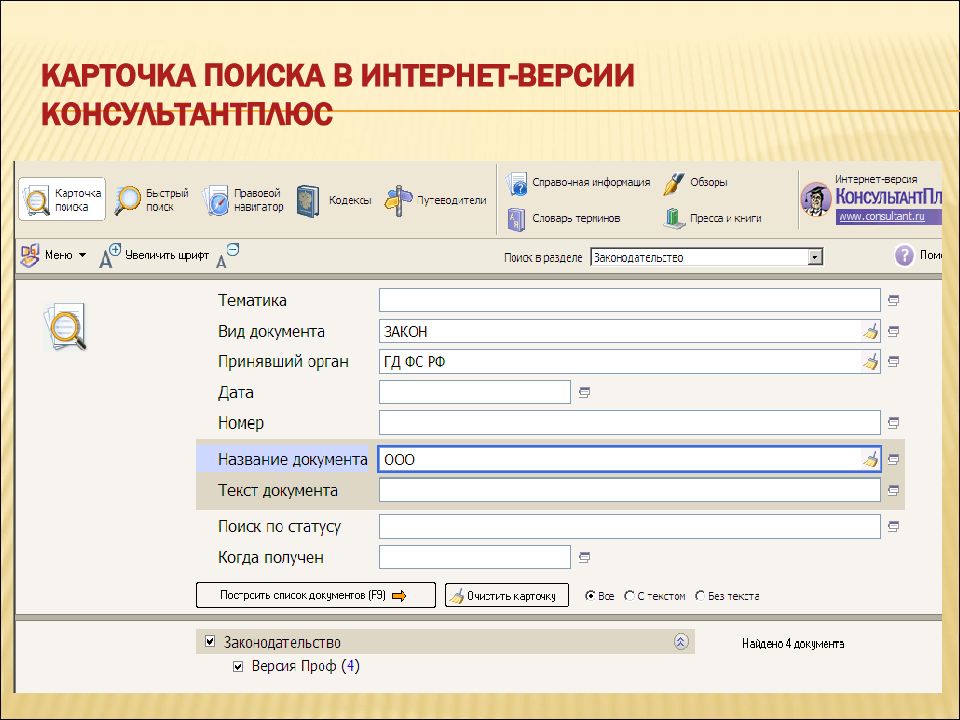This screenshot has width=960, height=720.
Task: Open Правовой навигатор
Action: [x=243, y=200]
